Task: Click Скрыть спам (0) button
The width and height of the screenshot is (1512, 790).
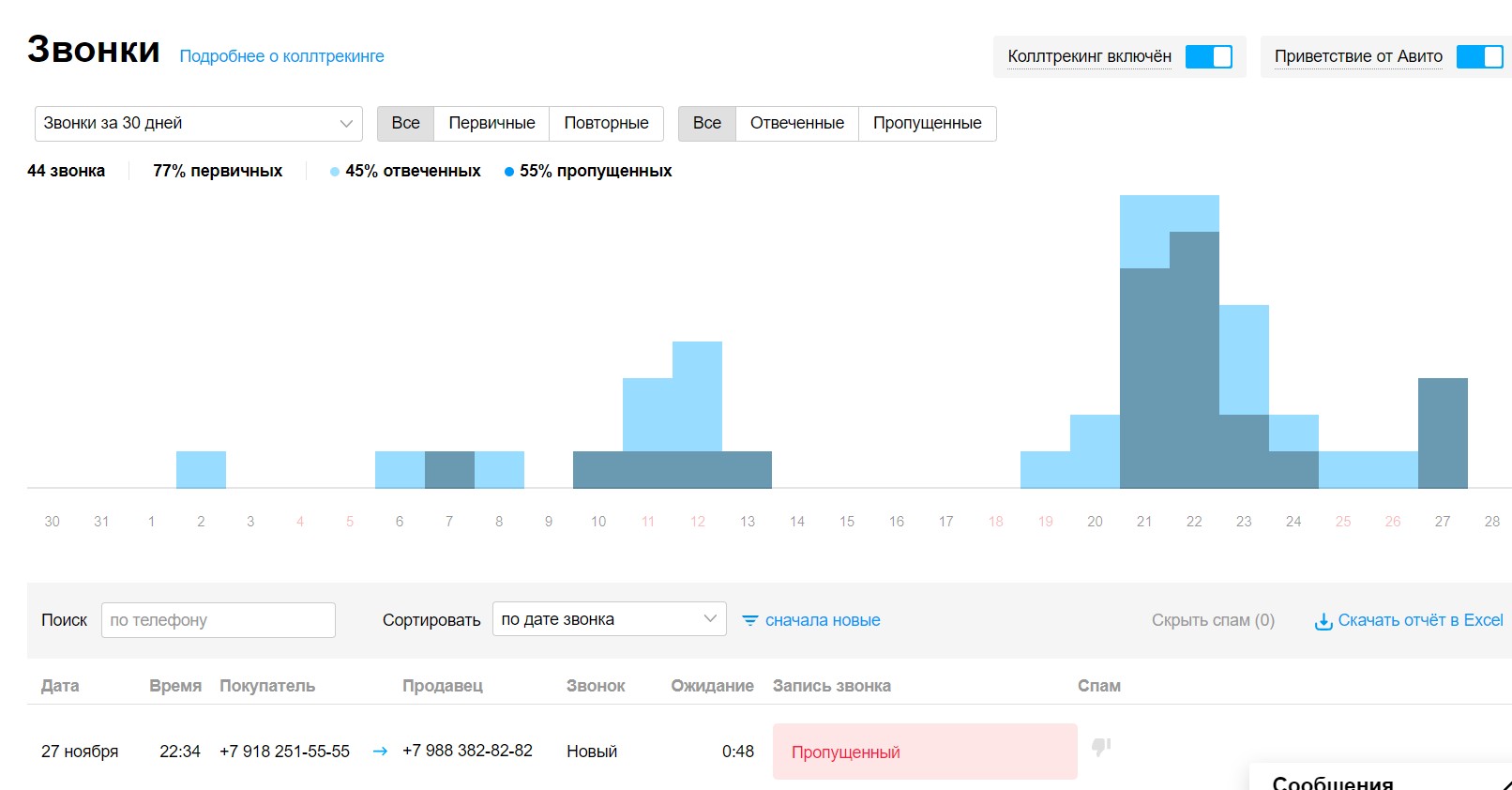Action: (1213, 620)
